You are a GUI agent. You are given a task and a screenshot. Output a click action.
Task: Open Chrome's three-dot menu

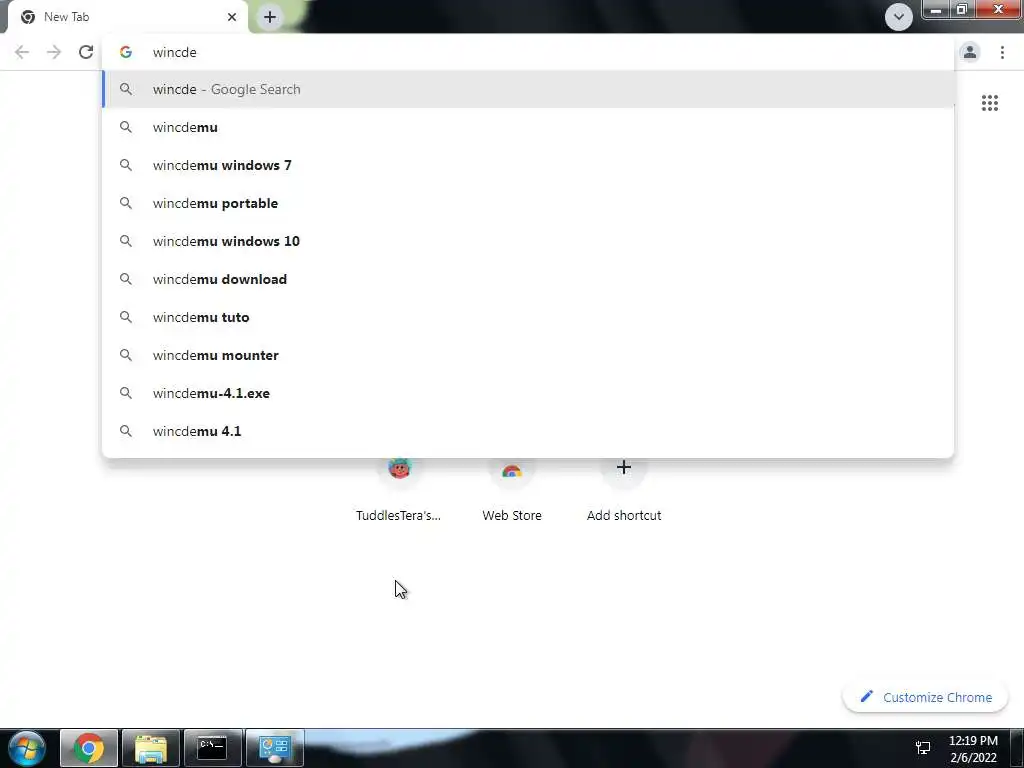1002,52
